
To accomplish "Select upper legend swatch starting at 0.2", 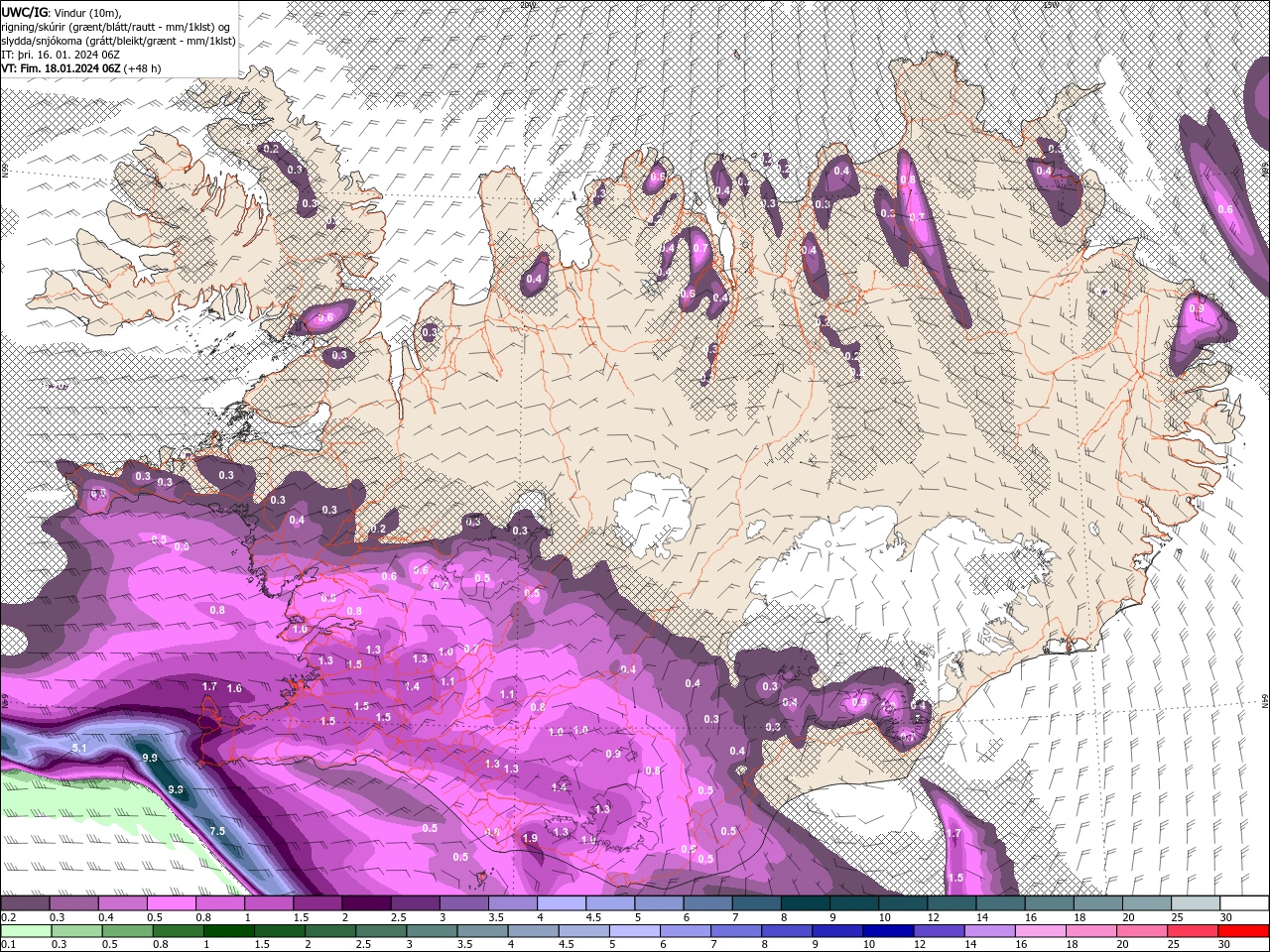I will click(x=25, y=903).
